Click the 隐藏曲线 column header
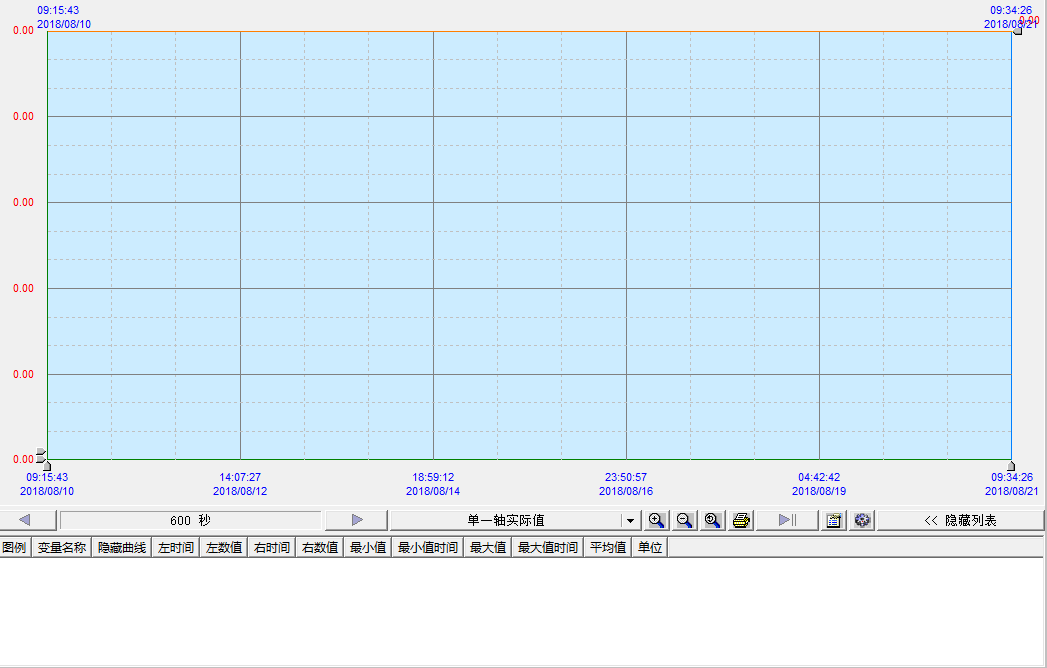 tap(121, 548)
